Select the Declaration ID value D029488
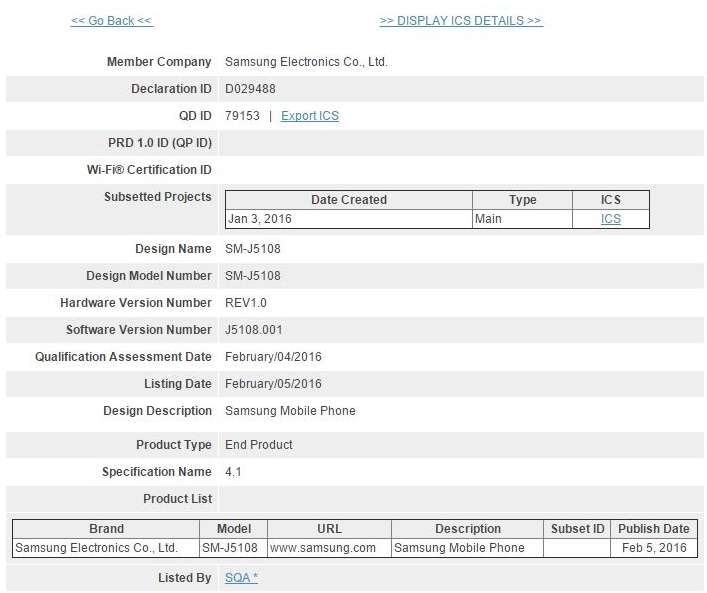 [x=250, y=89]
